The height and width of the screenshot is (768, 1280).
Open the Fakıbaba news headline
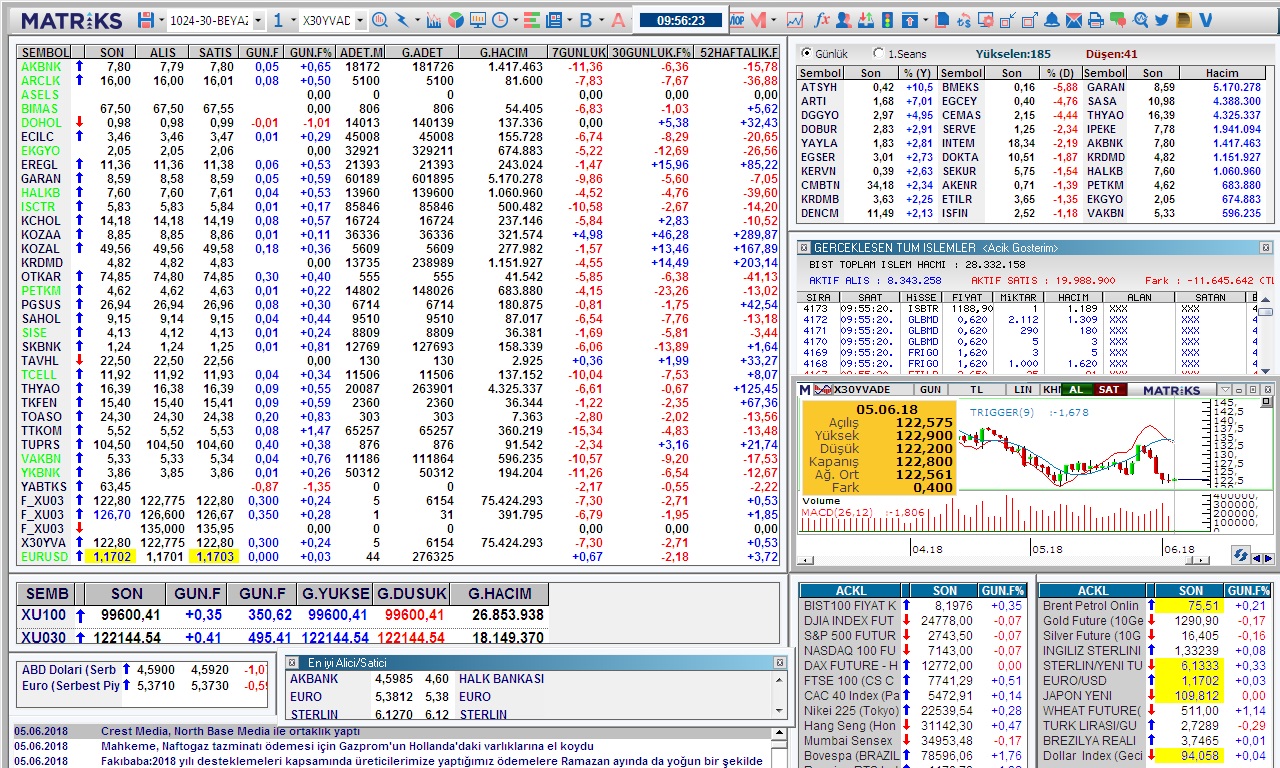click(434, 761)
